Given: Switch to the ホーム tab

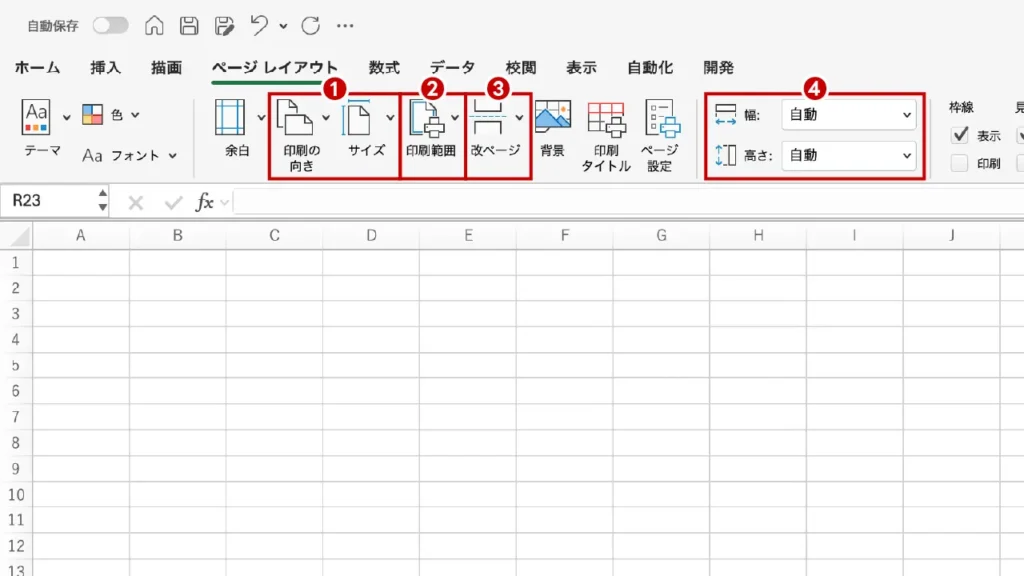Looking at the screenshot, I should (37, 68).
